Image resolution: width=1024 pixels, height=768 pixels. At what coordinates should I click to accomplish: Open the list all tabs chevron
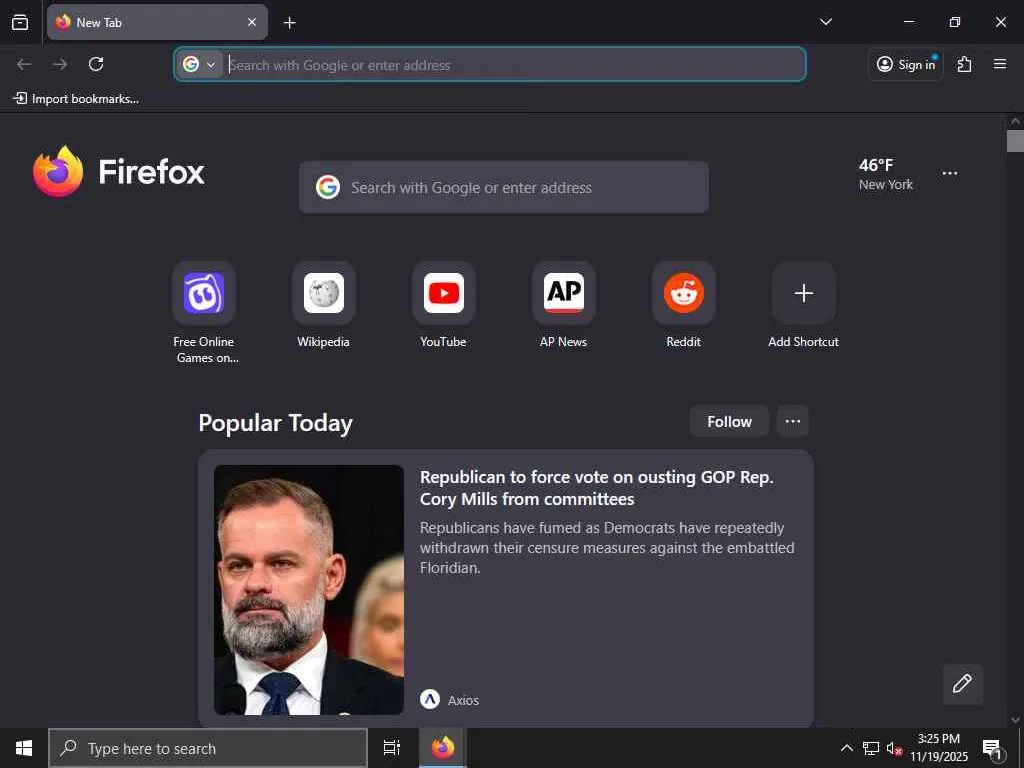point(825,22)
